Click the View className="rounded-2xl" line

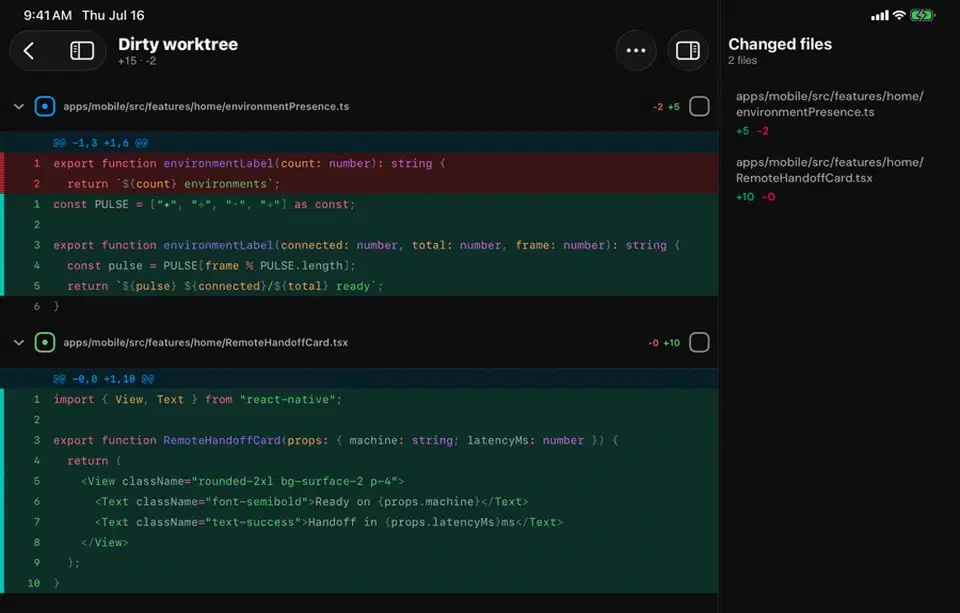359,481
